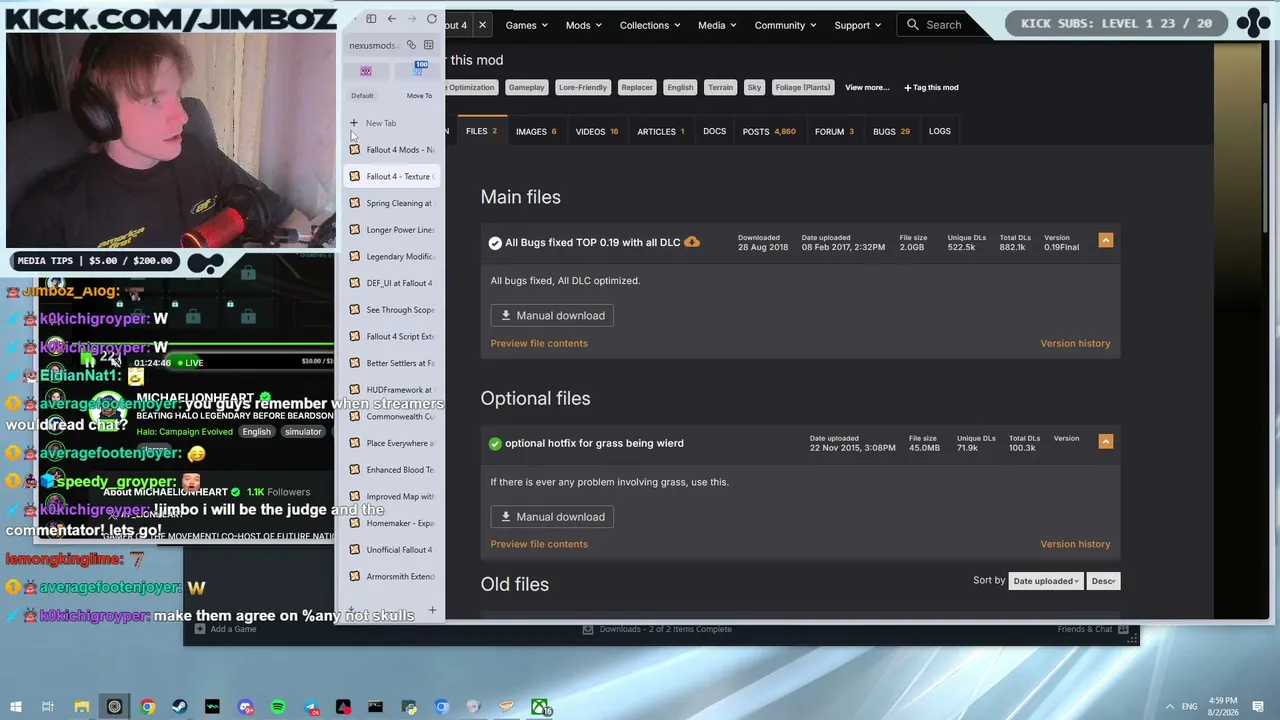The height and width of the screenshot is (720, 1280).
Task: Switch to the FILES tab
Action: tap(481, 131)
